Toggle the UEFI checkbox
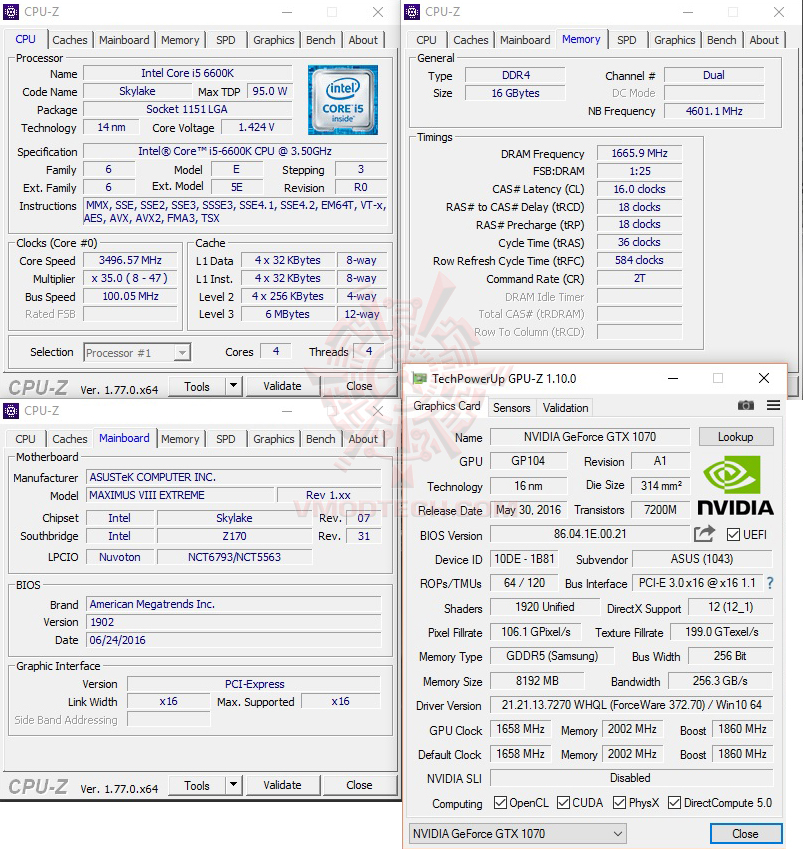This screenshot has height=849, width=803. 733,534
